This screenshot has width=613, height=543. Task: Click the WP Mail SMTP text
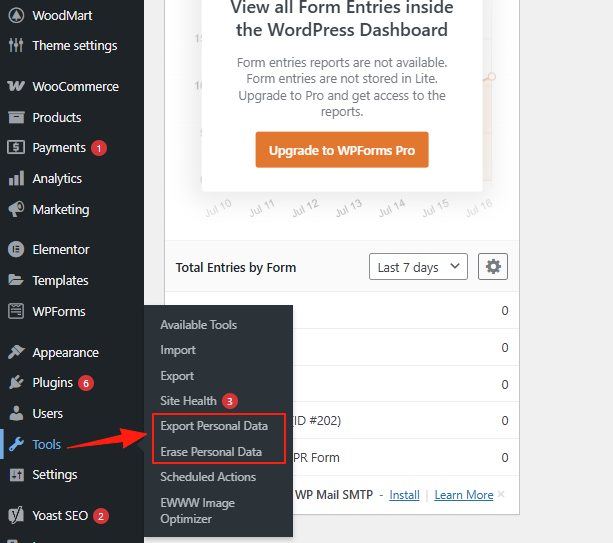[333, 495]
